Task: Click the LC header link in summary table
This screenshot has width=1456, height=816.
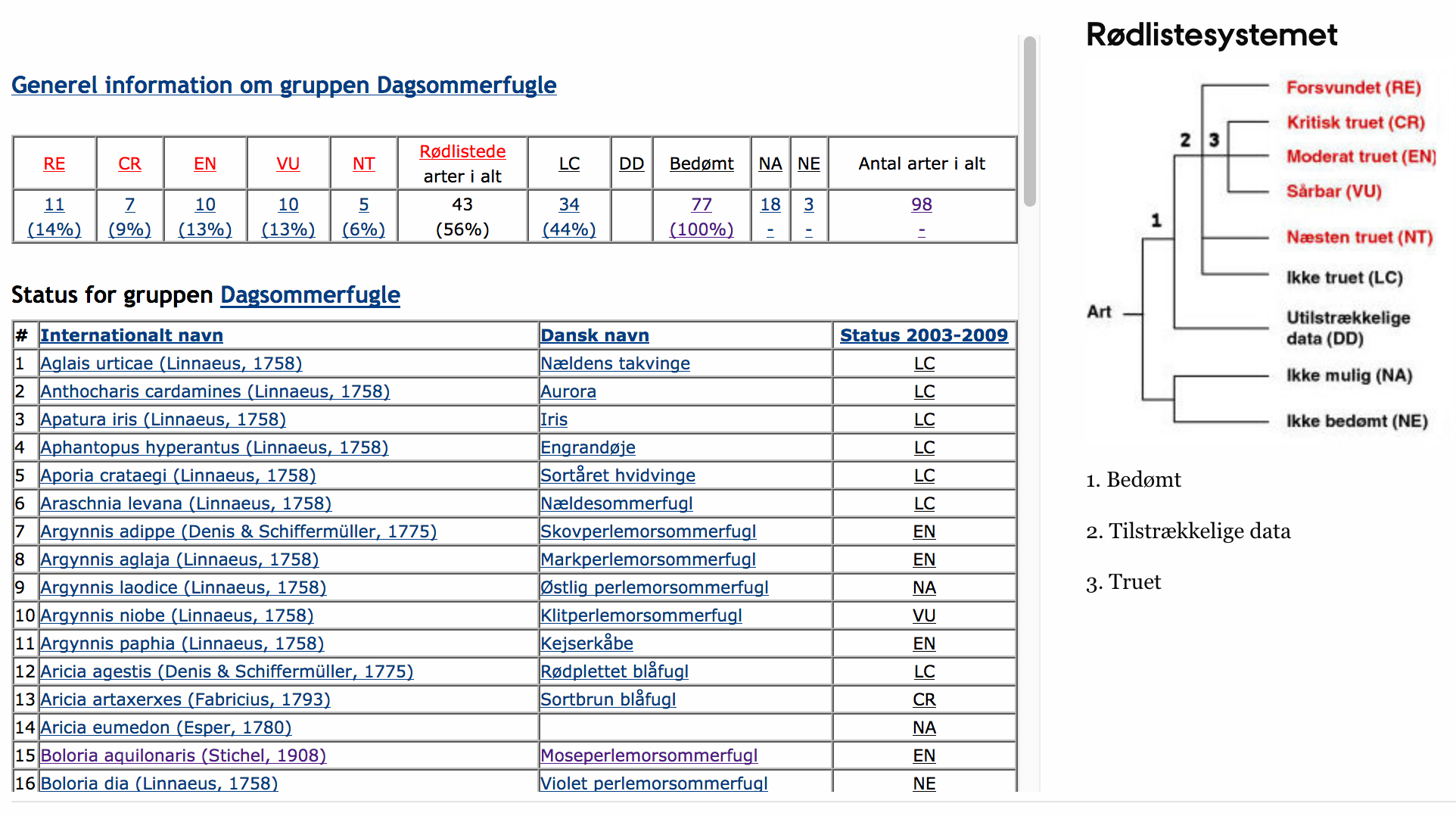Action: 569,164
